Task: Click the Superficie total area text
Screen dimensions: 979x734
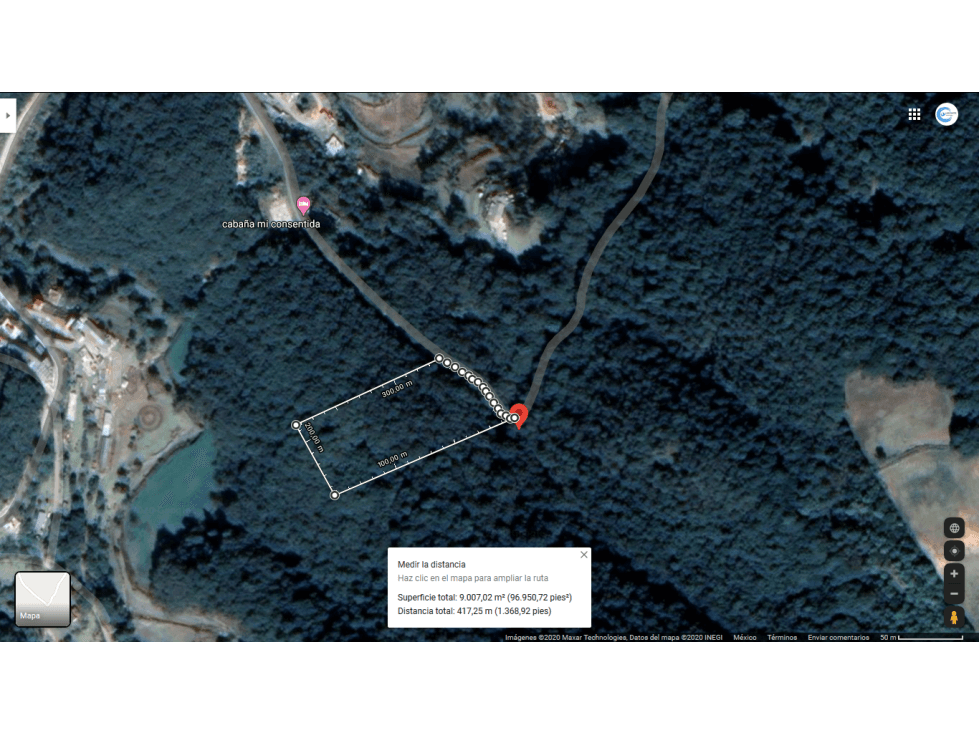Action: (x=485, y=597)
